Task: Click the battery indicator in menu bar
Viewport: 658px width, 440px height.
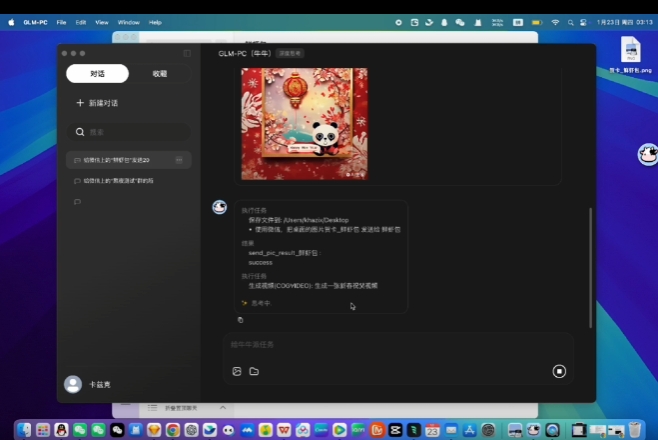Action: pyautogui.click(x=537, y=22)
